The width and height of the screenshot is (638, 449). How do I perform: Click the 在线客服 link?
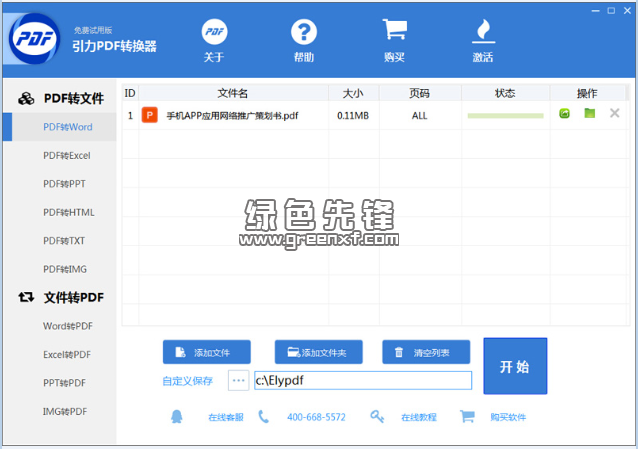226,417
